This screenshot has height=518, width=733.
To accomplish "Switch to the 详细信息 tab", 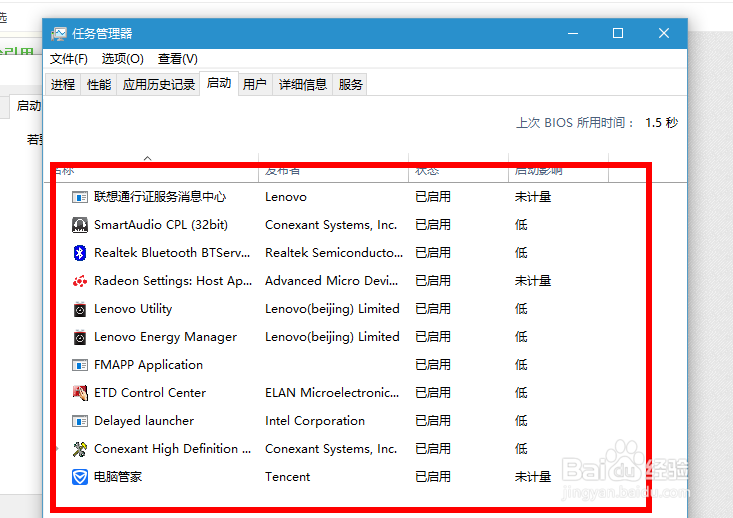I will [302, 85].
